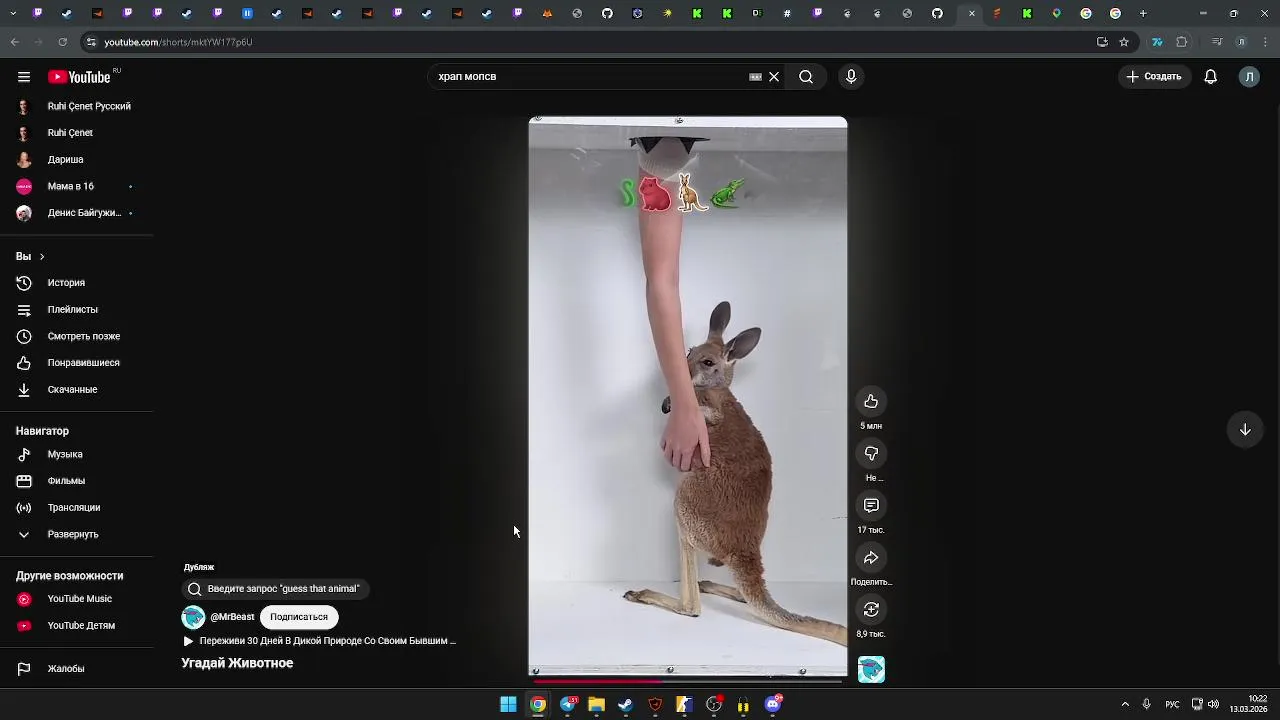
Task: Seek the Short using the red progress bar
Action: coord(688,680)
